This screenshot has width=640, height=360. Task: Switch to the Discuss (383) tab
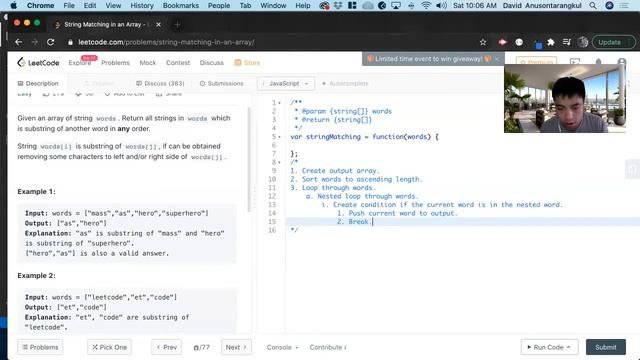pos(160,83)
